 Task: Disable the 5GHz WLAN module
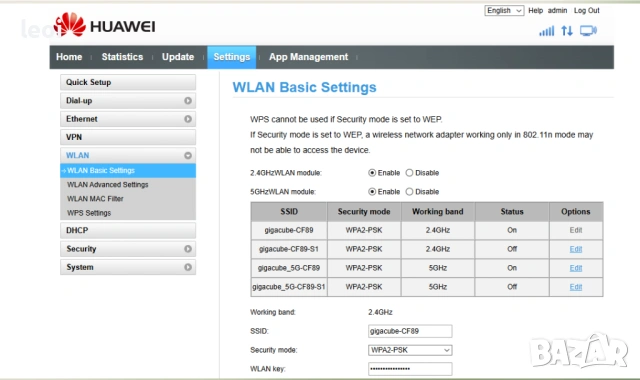pyautogui.click(x=409, y=191)
